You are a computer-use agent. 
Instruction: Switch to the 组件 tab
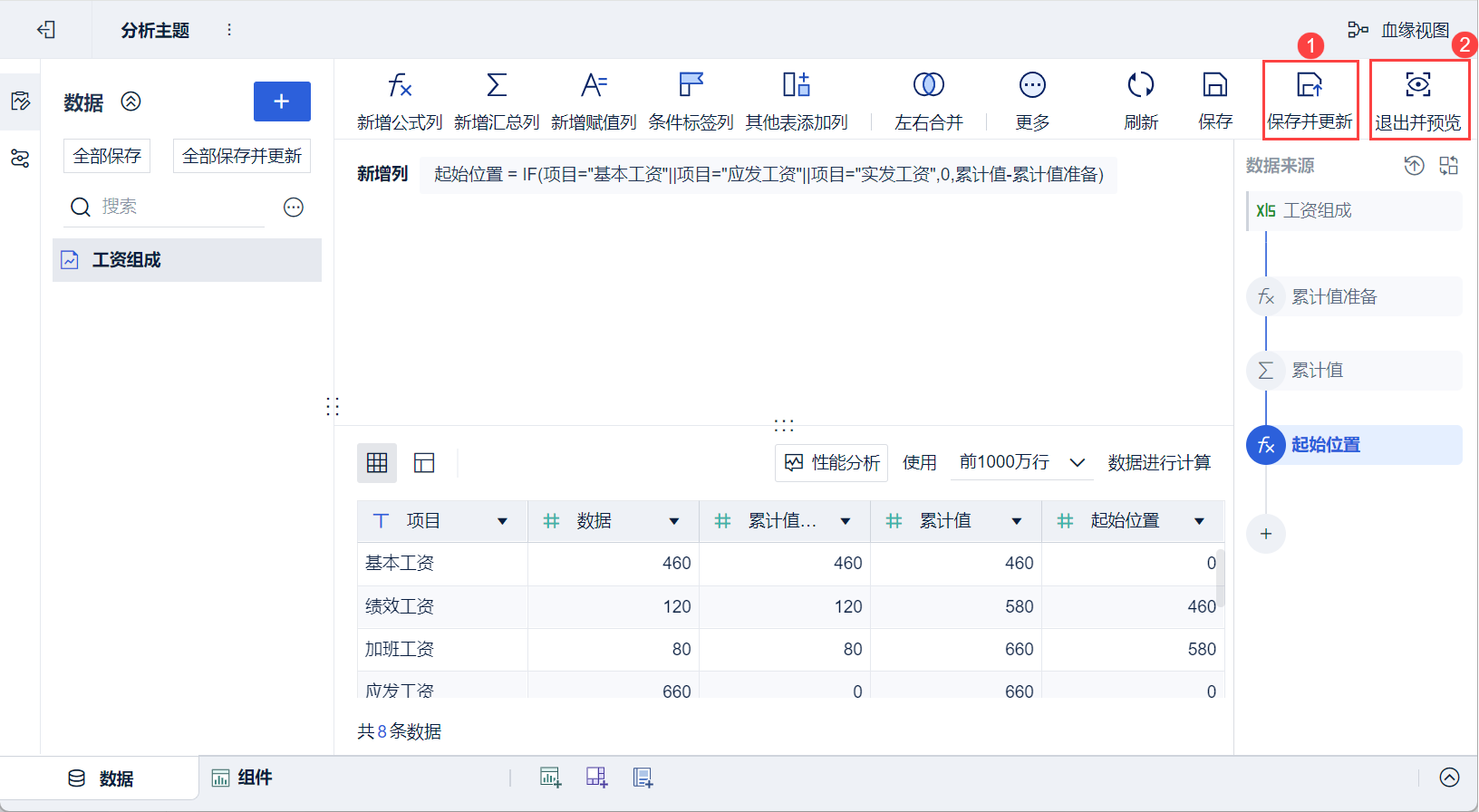click(x=243, y=778)
